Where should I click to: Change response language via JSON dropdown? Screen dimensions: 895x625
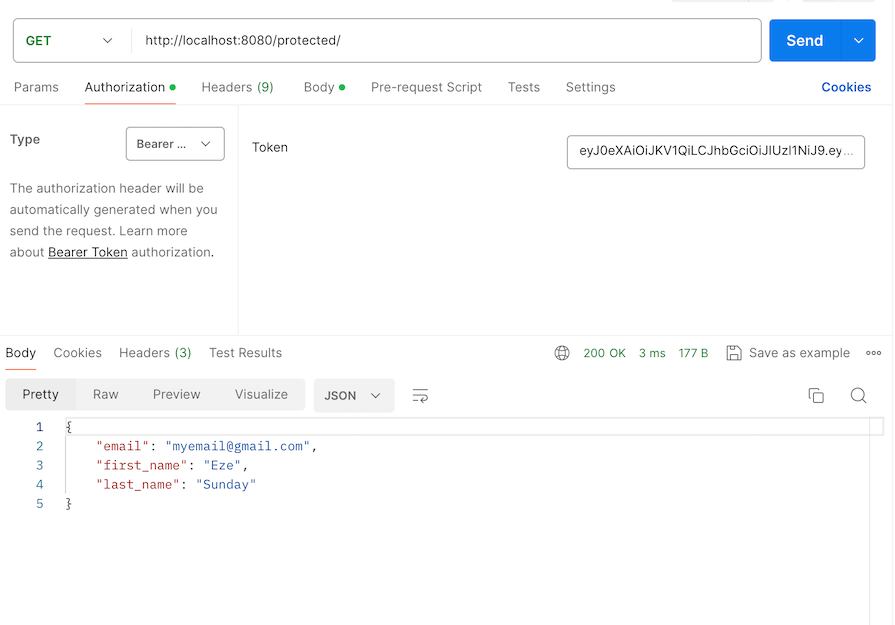353,395
